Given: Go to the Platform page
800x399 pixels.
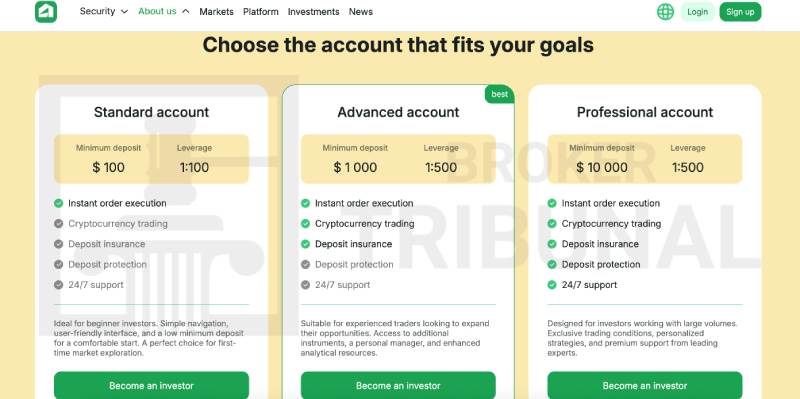Looking at the screenshot, I should 261,12.
